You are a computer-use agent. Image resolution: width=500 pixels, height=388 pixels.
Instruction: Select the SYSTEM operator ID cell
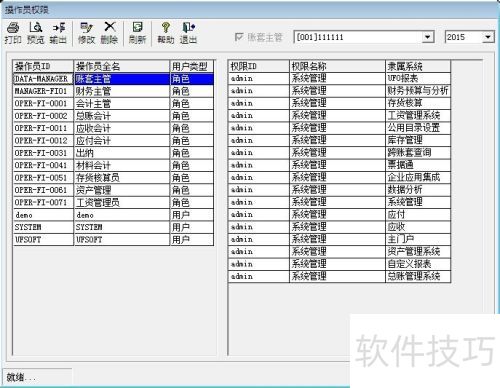pos(43,227)
